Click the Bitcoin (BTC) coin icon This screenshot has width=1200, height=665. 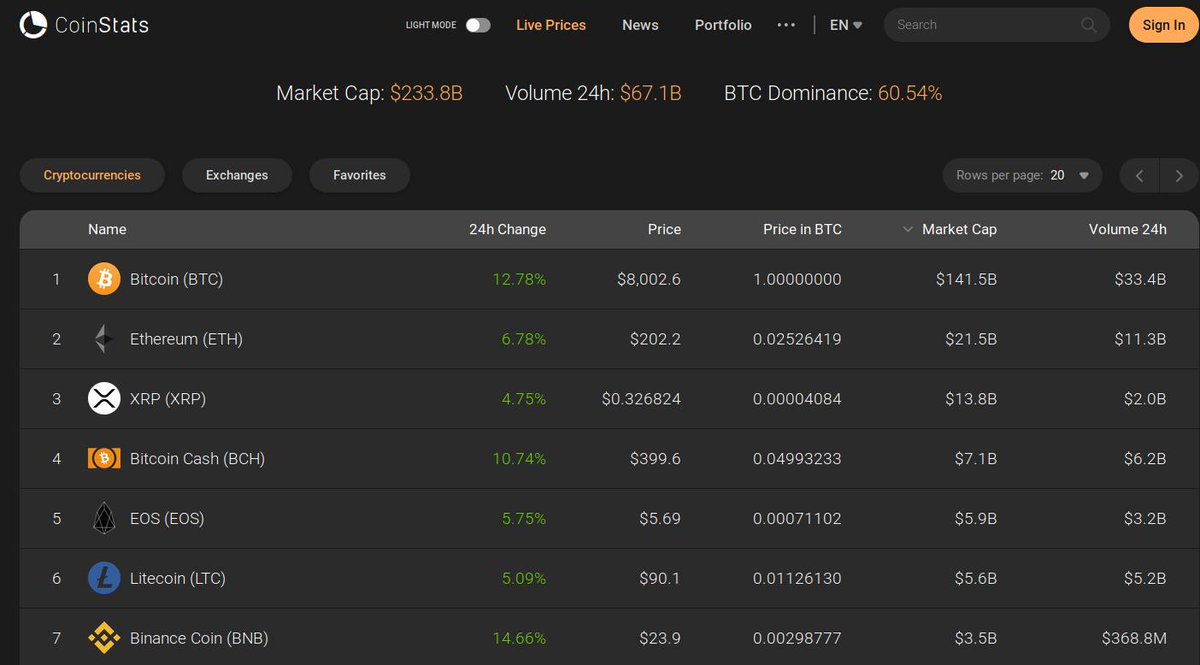coord(104,279)
